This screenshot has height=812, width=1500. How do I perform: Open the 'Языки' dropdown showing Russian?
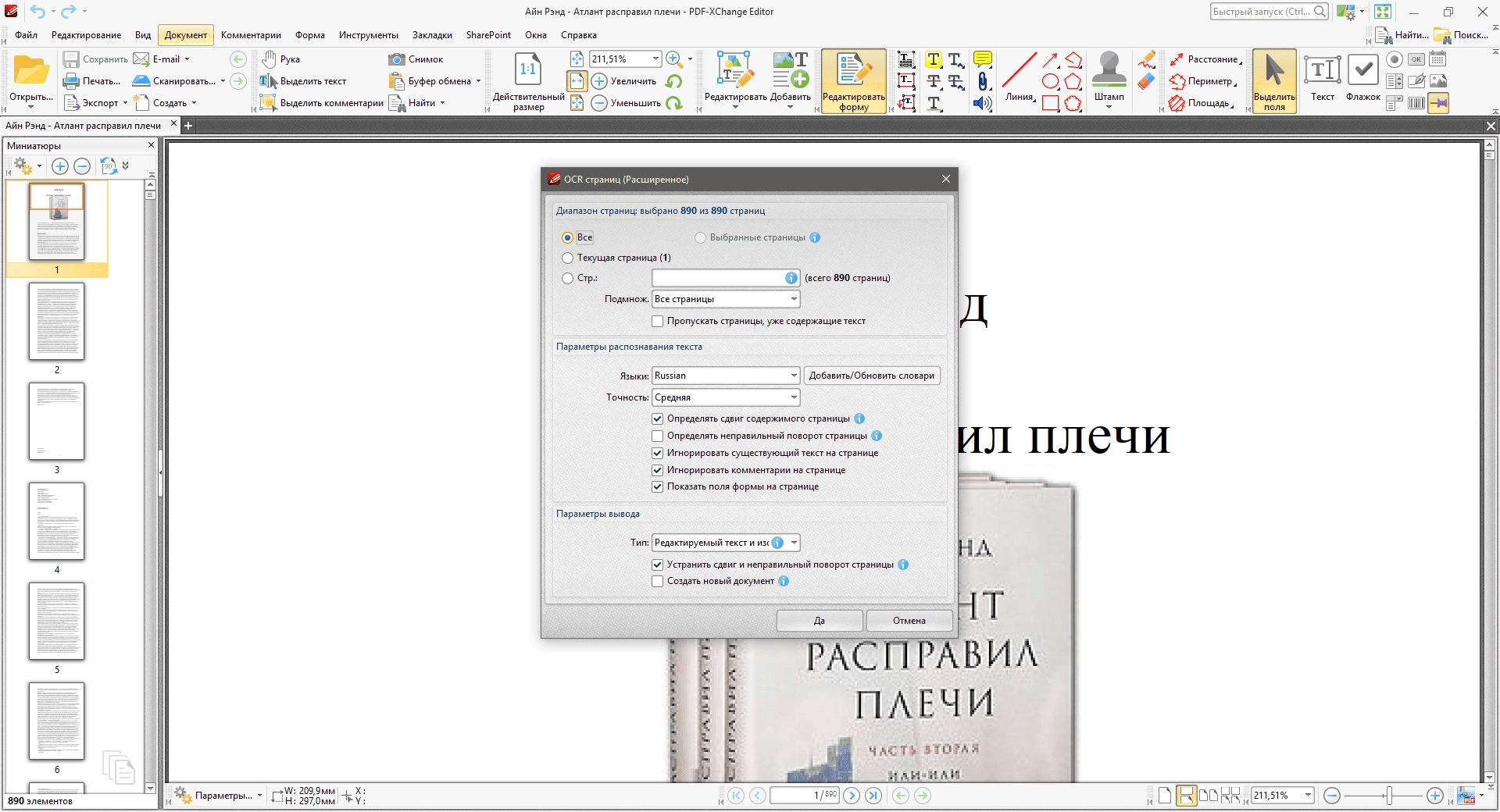click(726, 376)
